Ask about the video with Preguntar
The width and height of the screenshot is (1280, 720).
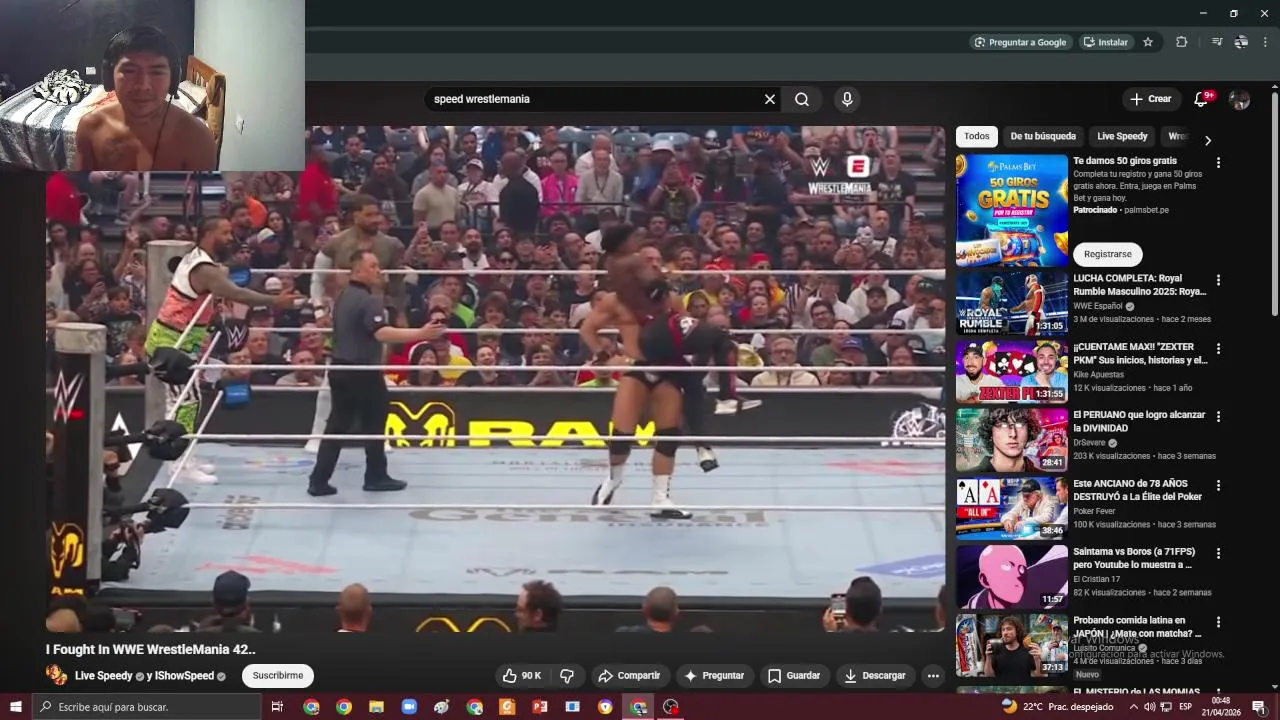715,676
